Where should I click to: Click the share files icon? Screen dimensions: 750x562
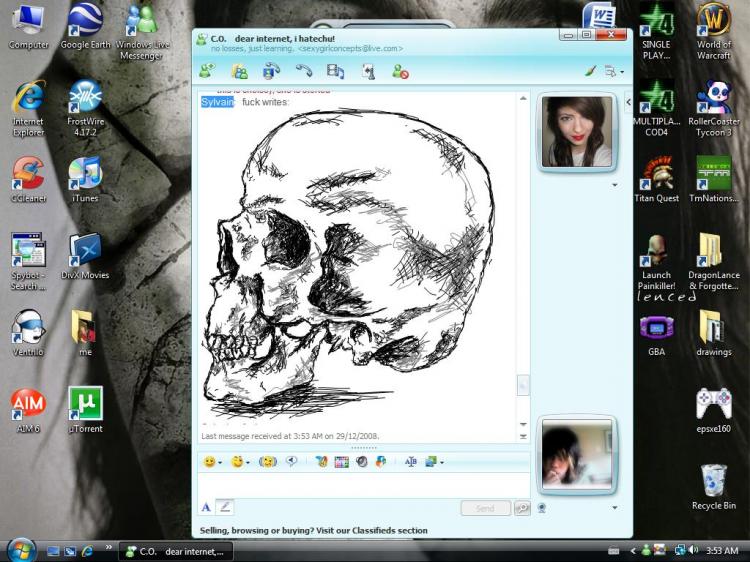pos(239,71)
